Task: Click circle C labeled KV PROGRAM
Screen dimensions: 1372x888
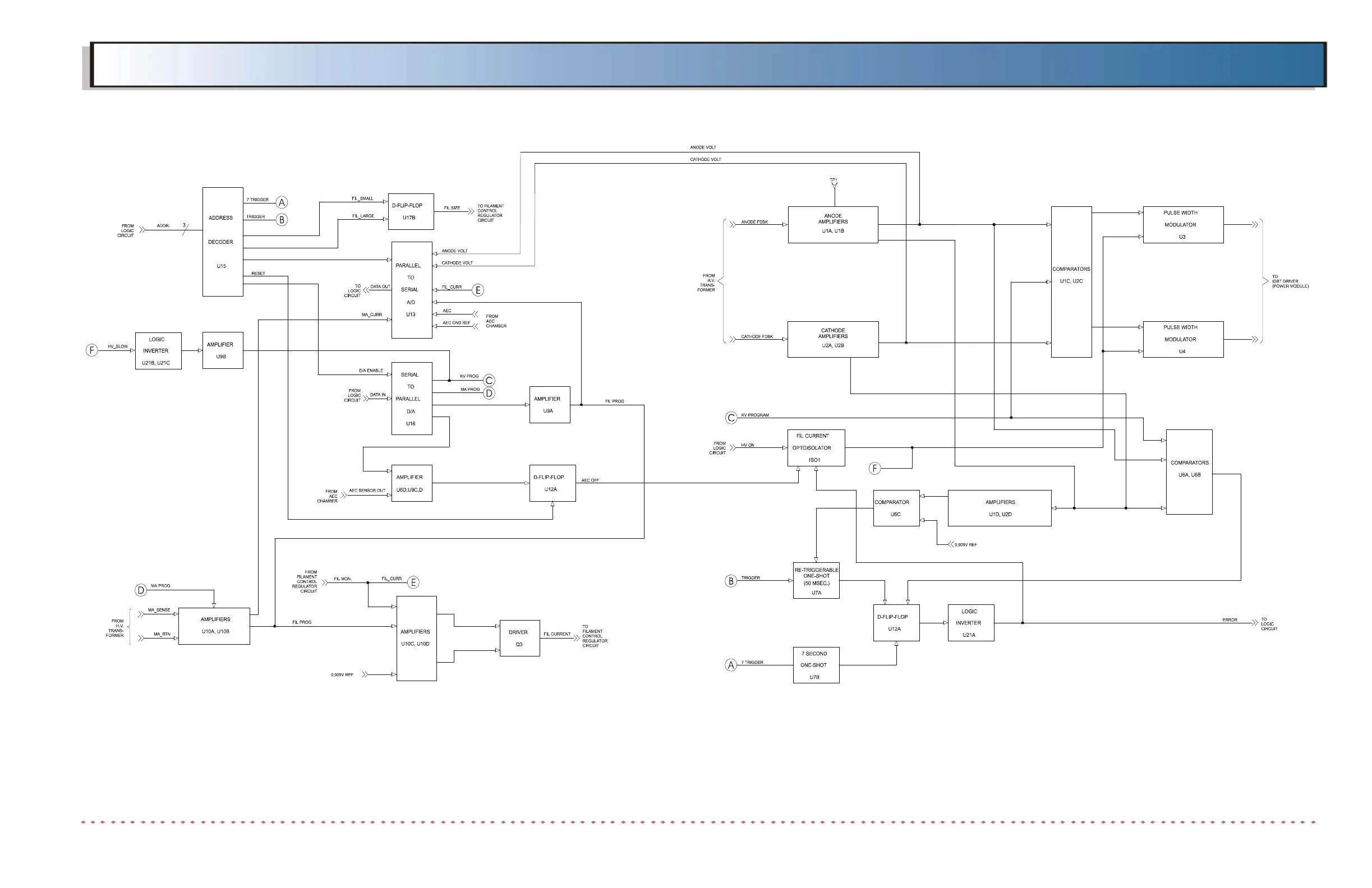Action: point(731,418)
